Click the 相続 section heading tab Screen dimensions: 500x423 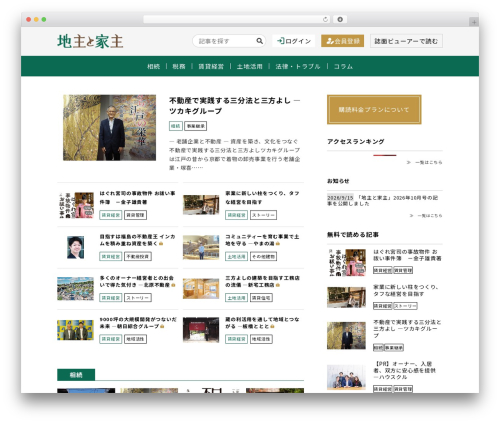[x=76, y=375]
